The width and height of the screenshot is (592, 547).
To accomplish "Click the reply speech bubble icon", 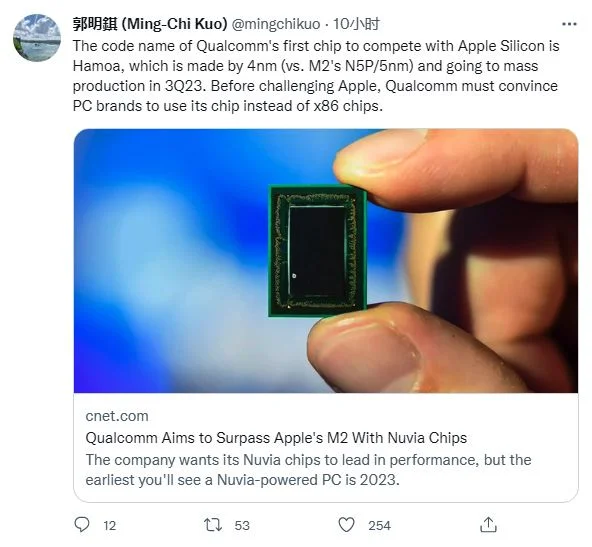I will [x=82, y=524].
